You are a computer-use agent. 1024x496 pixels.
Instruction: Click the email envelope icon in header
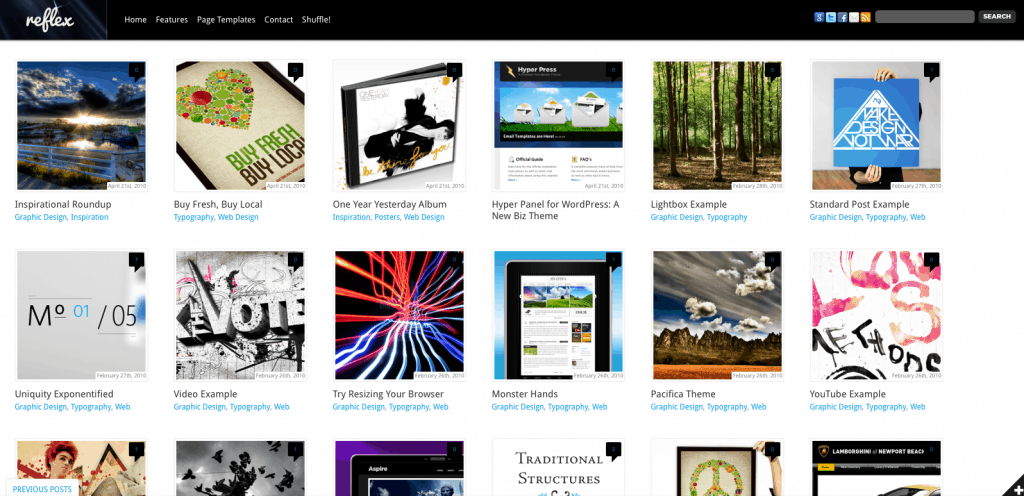click(854, 18)
